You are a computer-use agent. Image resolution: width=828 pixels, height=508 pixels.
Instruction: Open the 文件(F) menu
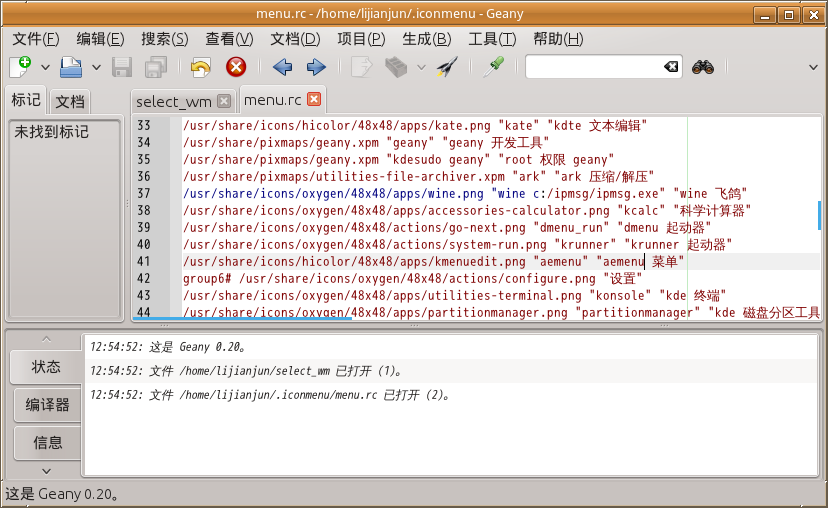tap(35, 39)
